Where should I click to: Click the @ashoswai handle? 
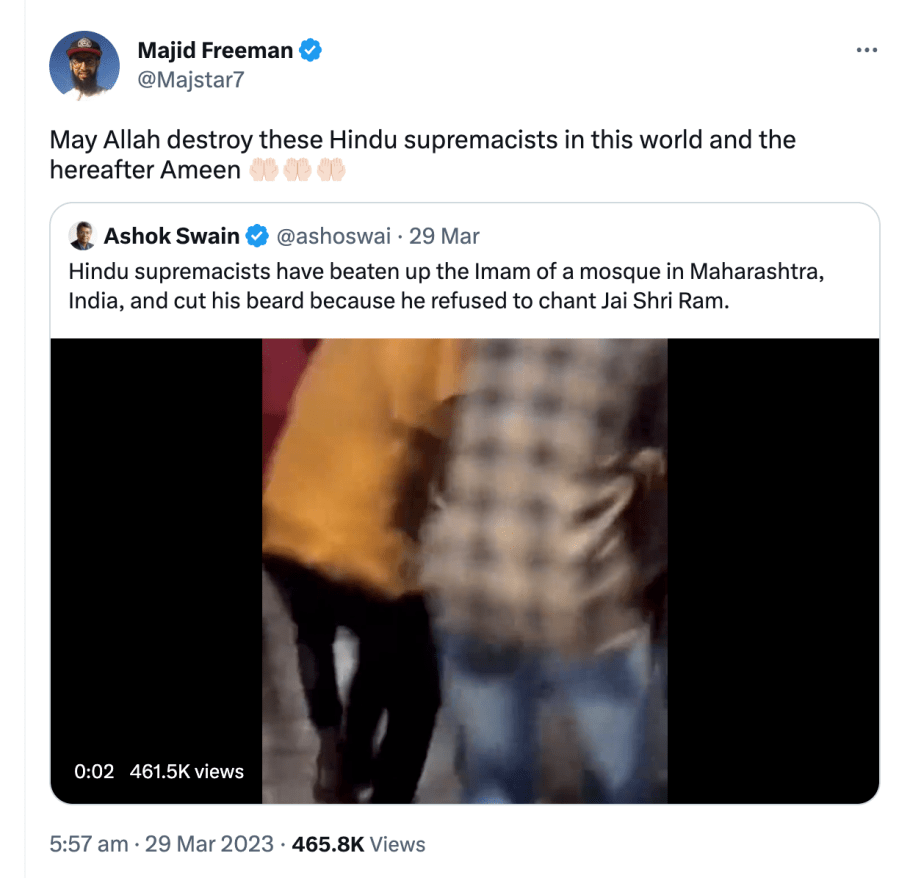(x=334, y=236)
